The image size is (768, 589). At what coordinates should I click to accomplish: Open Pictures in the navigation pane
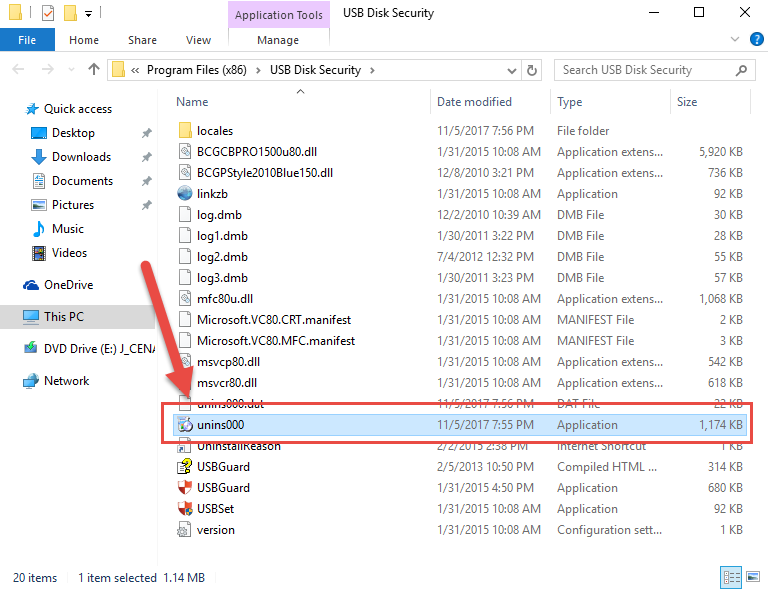tap(73, 205)
